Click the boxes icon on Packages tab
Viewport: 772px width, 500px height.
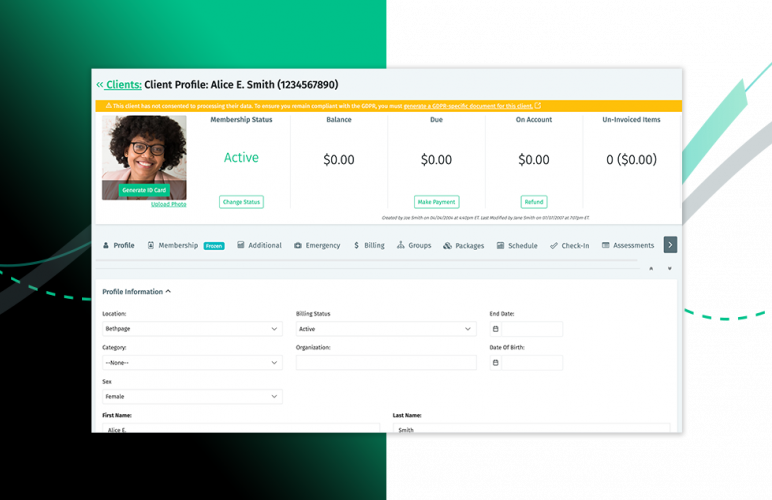448,246
